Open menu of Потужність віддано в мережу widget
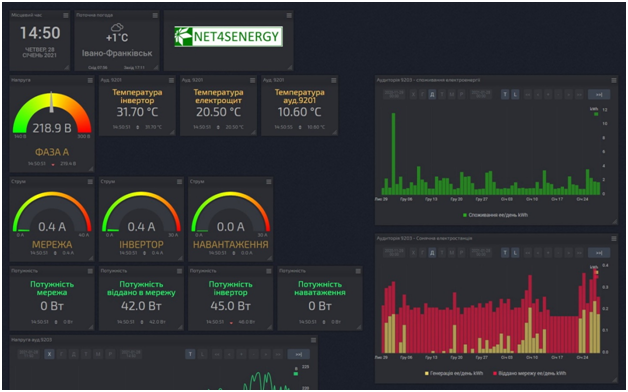Viewport: 628px width, 392px height. pyautogui.click(x=179, y=271)
